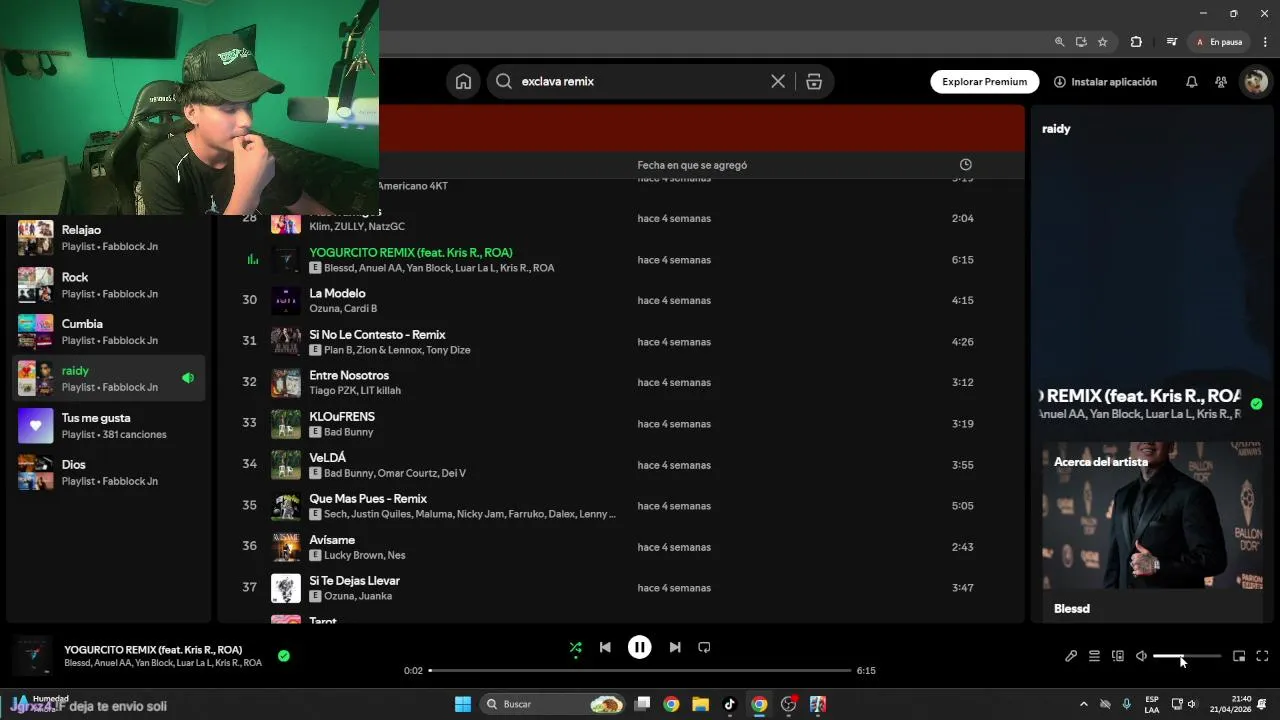Open the mini player icon
This screenshot has width=1280, height=720.
click(x=1239, y=656)
